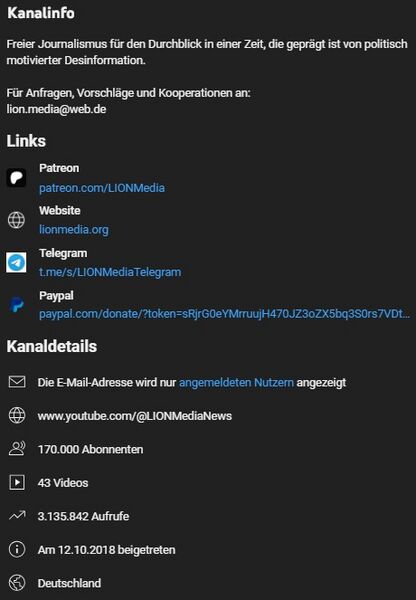Screen dimensions: 416x600
Task: Click the globe icon beside YouTube URL
Action: [17, 416]
